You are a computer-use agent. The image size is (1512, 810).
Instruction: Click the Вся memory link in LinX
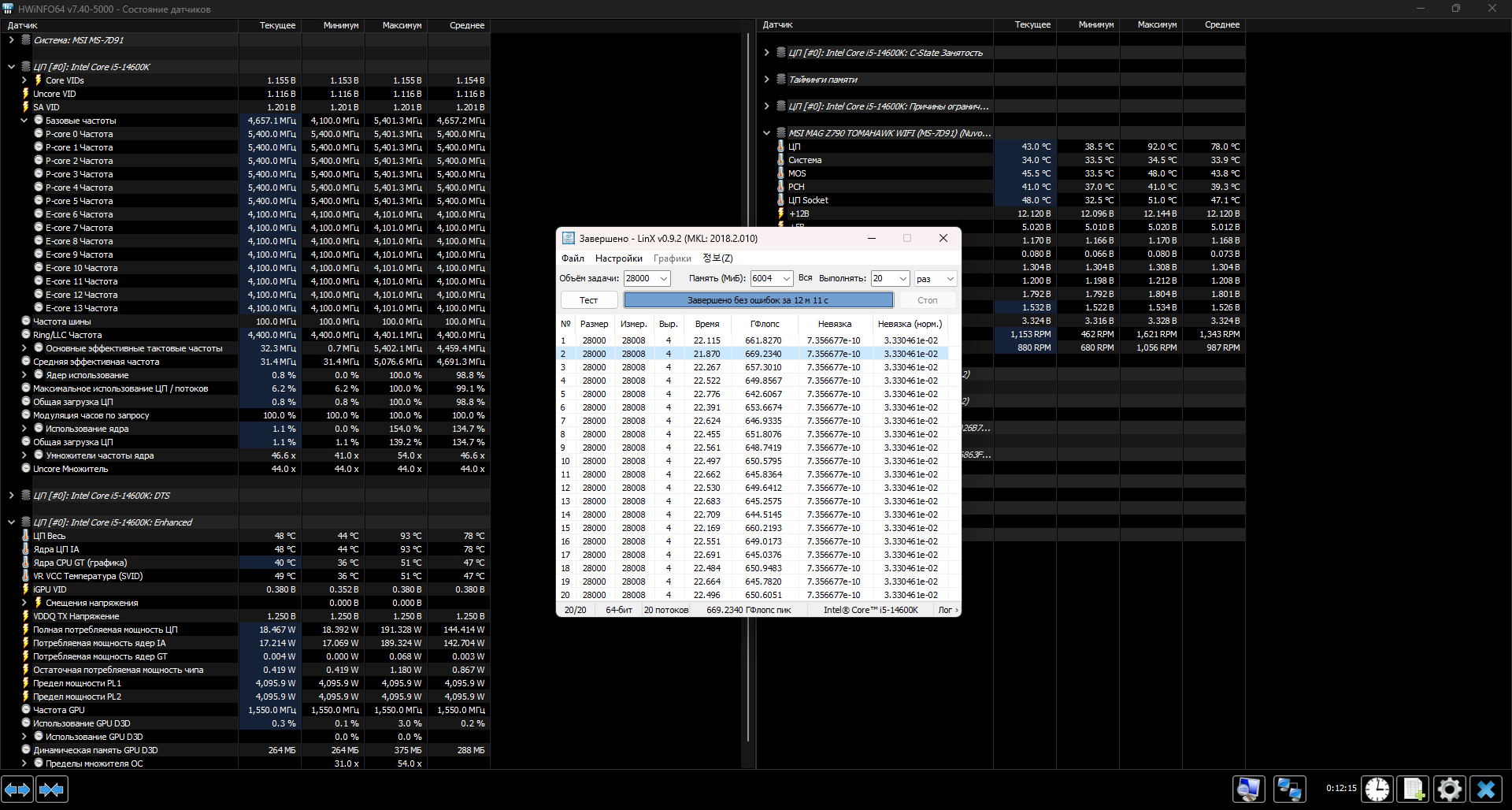pos(805,278)
